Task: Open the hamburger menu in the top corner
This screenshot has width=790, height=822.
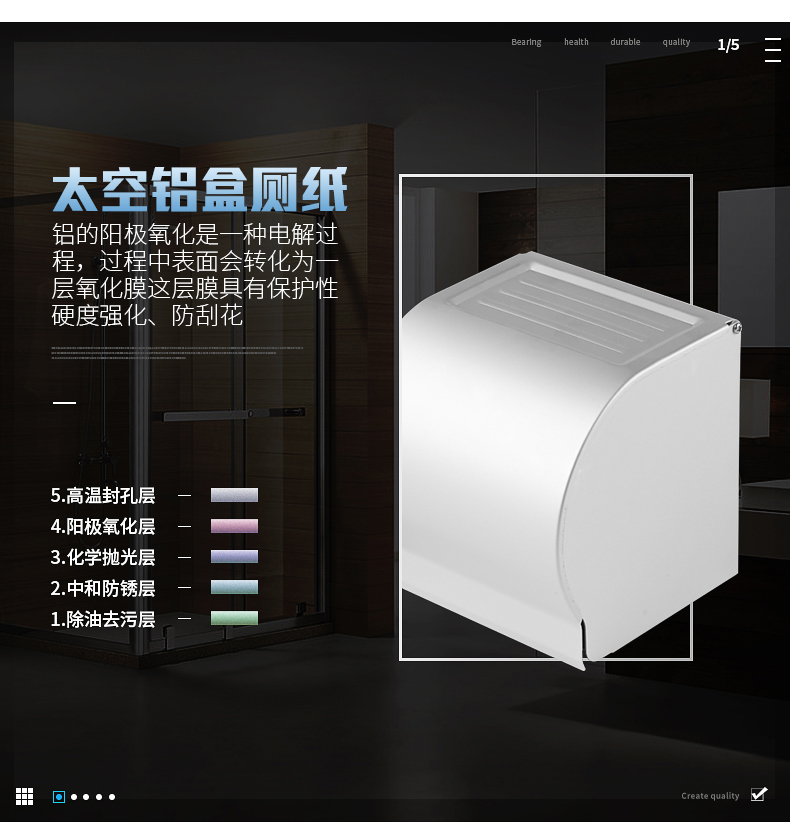Action: tap(772, 50)
